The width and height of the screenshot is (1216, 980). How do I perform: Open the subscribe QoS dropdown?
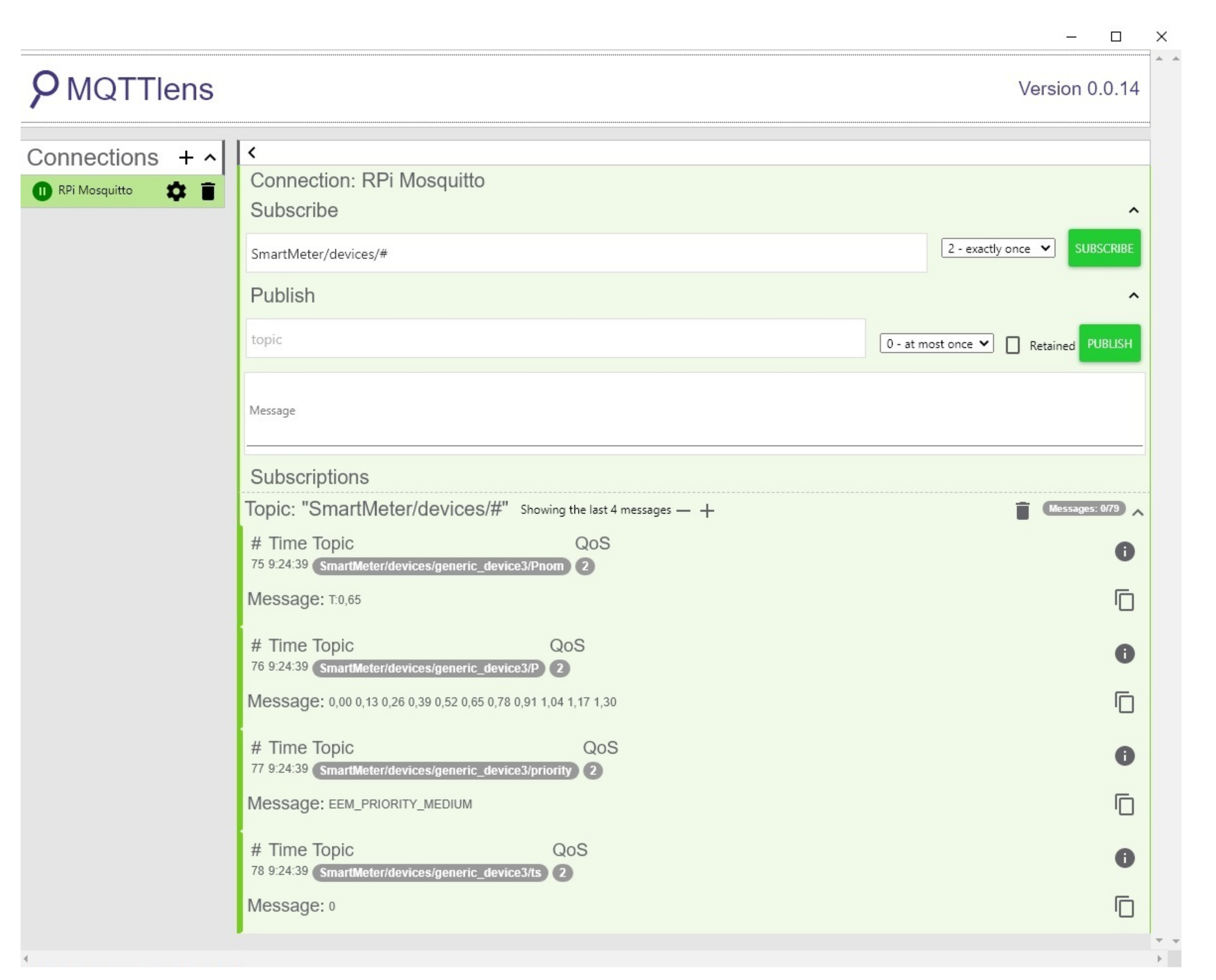pyautogui.click(x=998, y=249)
